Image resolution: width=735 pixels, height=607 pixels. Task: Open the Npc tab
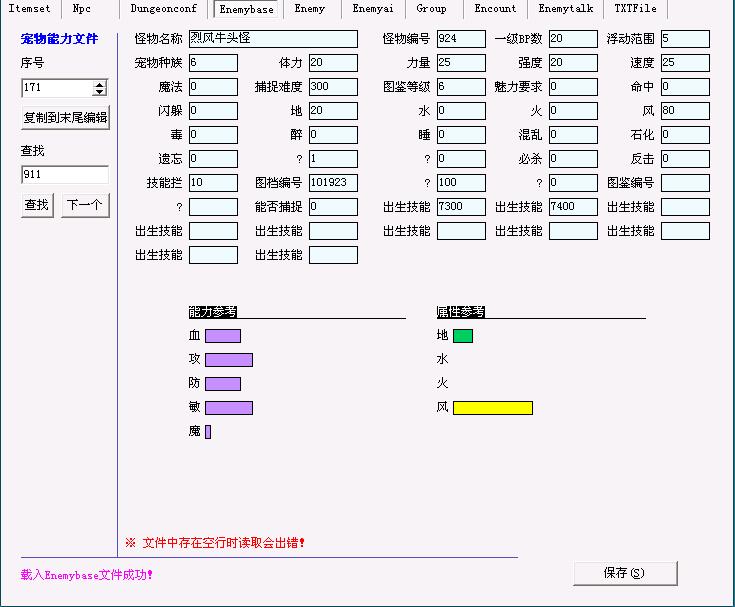point(81,9)
